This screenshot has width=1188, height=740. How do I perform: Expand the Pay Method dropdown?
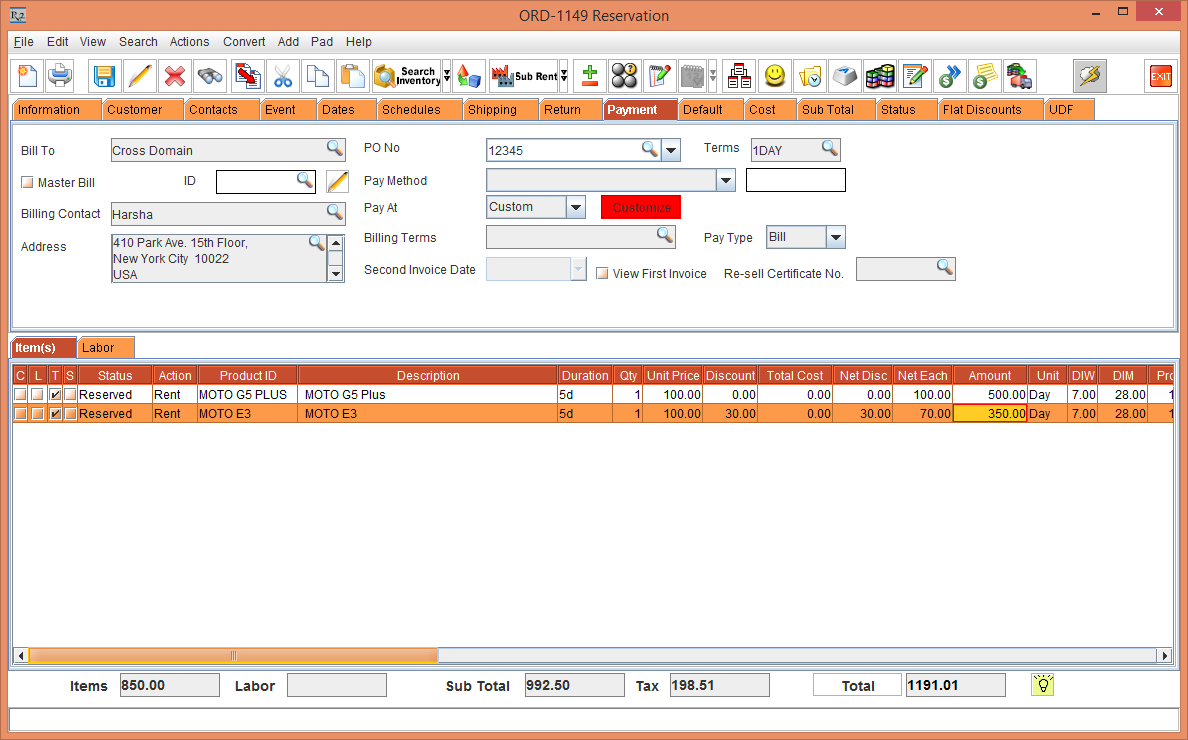(x=726, y=181)
